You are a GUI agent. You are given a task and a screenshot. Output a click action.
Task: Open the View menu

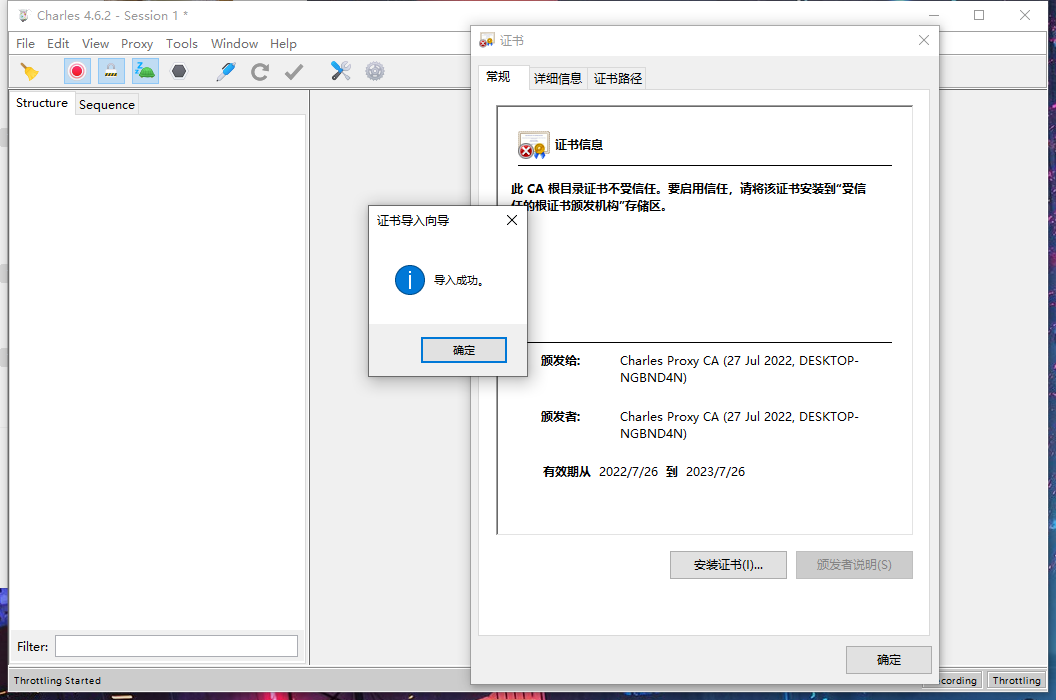click(x=96, y=43)
